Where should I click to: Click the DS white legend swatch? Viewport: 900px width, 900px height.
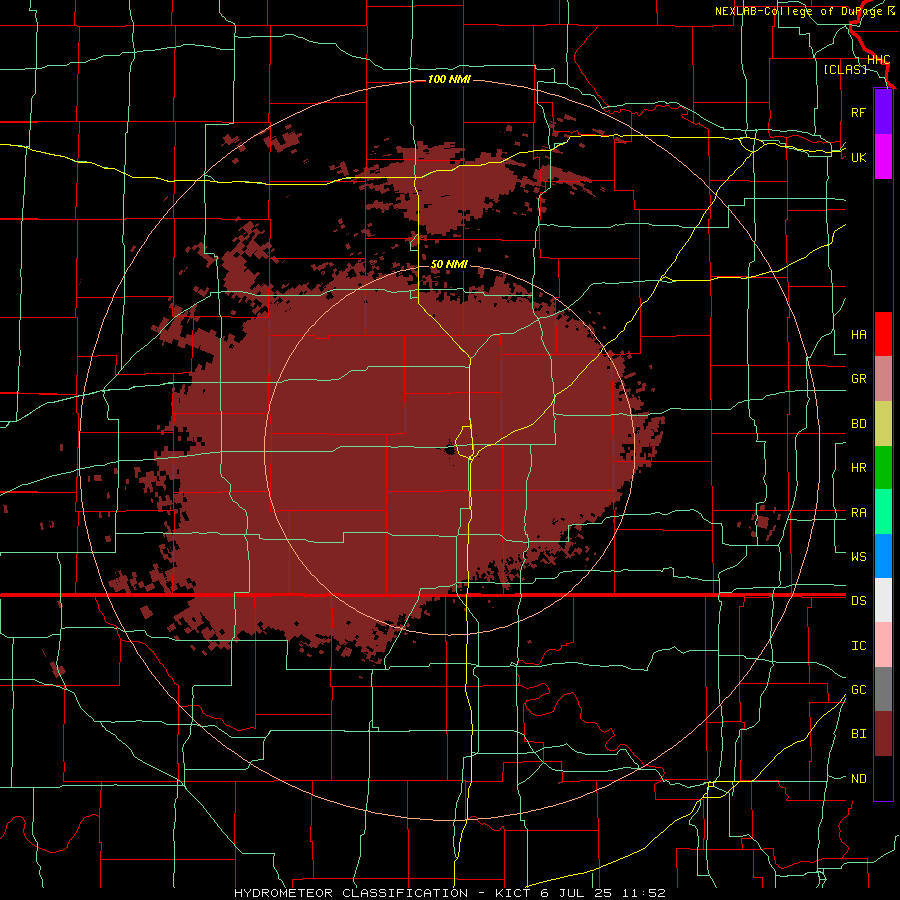(x=883, y=600)
